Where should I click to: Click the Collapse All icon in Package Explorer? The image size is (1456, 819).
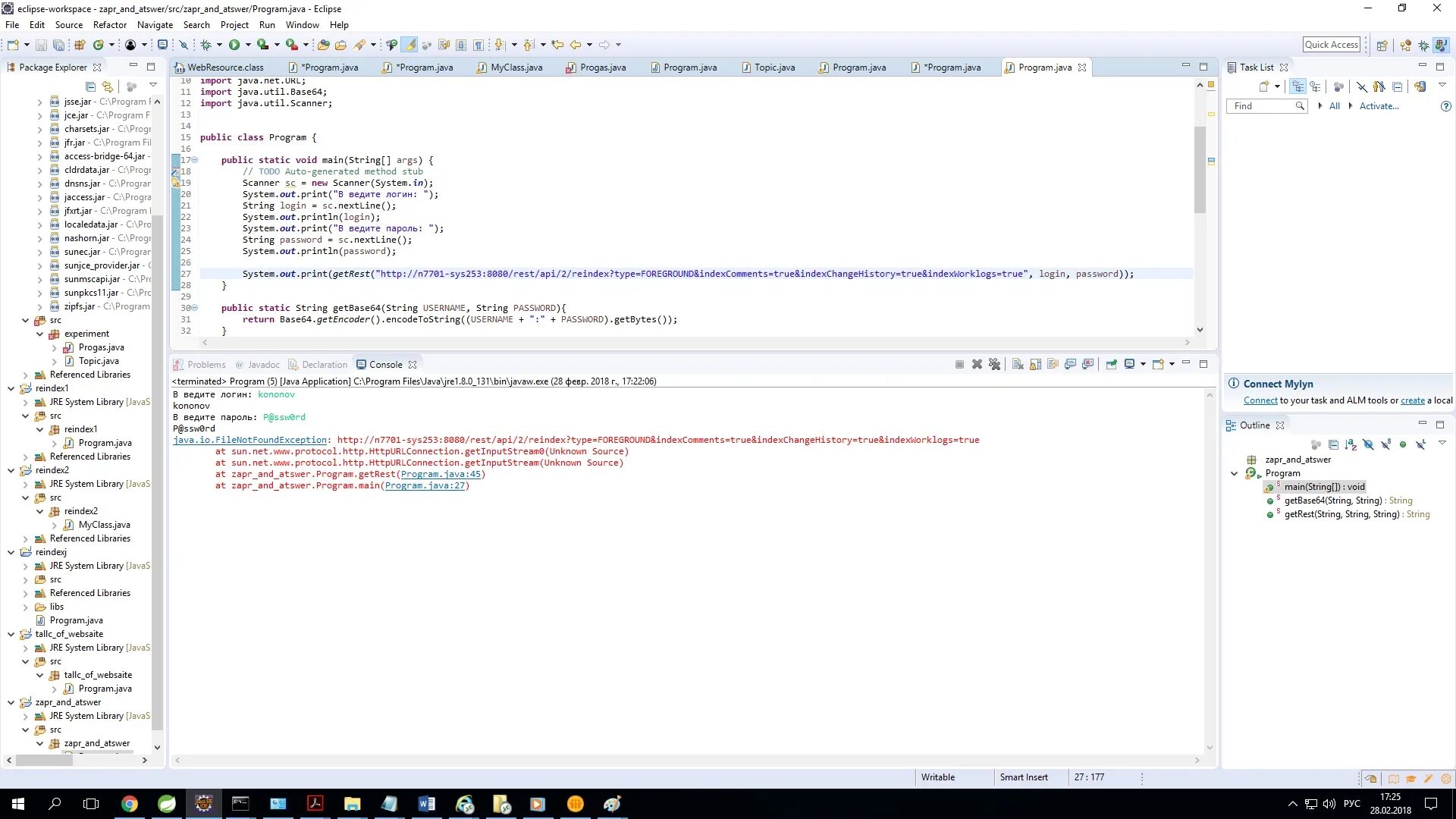click(90, 87)
